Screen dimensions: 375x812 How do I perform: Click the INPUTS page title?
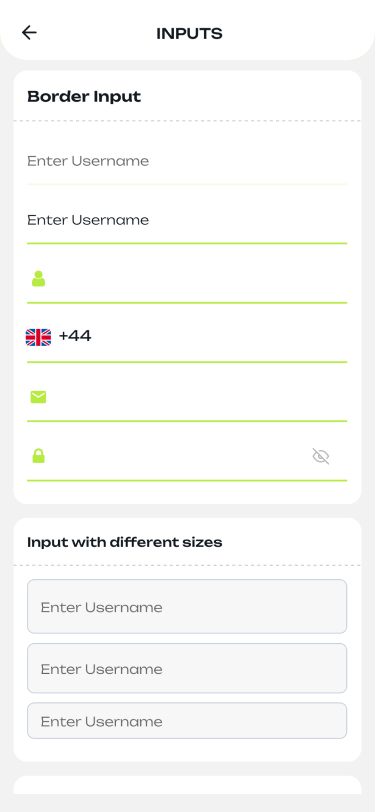(190, 34)
